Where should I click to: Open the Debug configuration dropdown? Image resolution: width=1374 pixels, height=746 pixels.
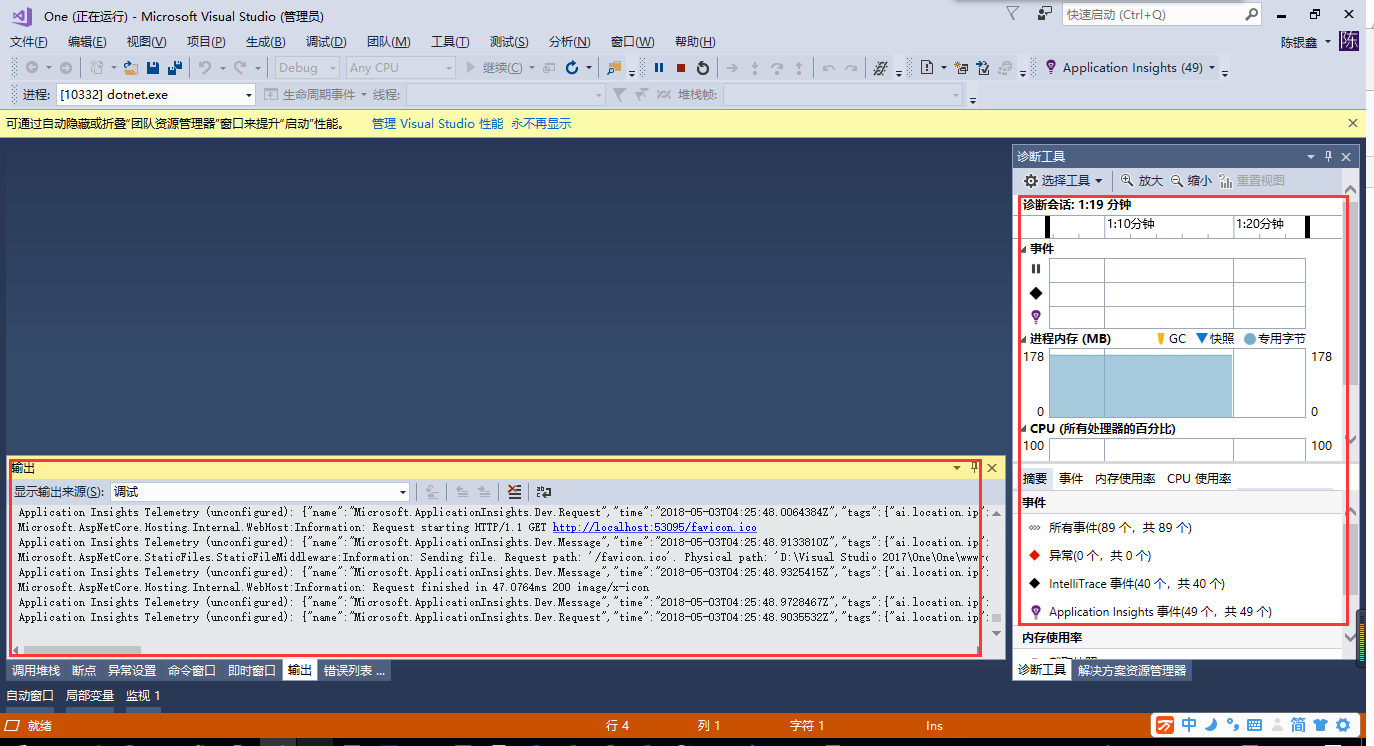pyautogui.click(x=306, y=68)
